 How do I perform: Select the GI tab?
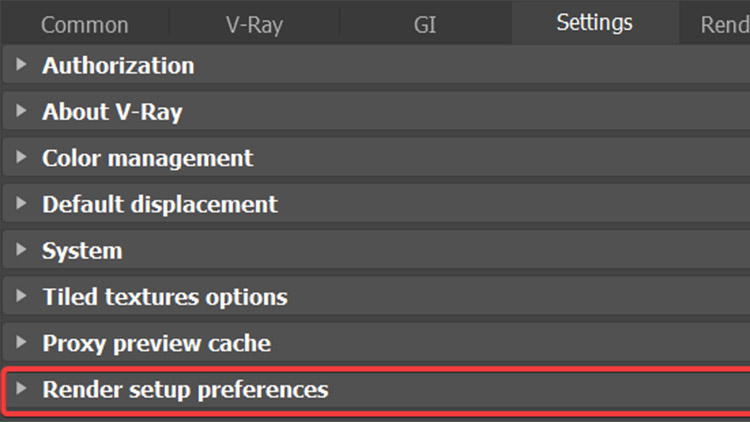[x=425, y=24]
